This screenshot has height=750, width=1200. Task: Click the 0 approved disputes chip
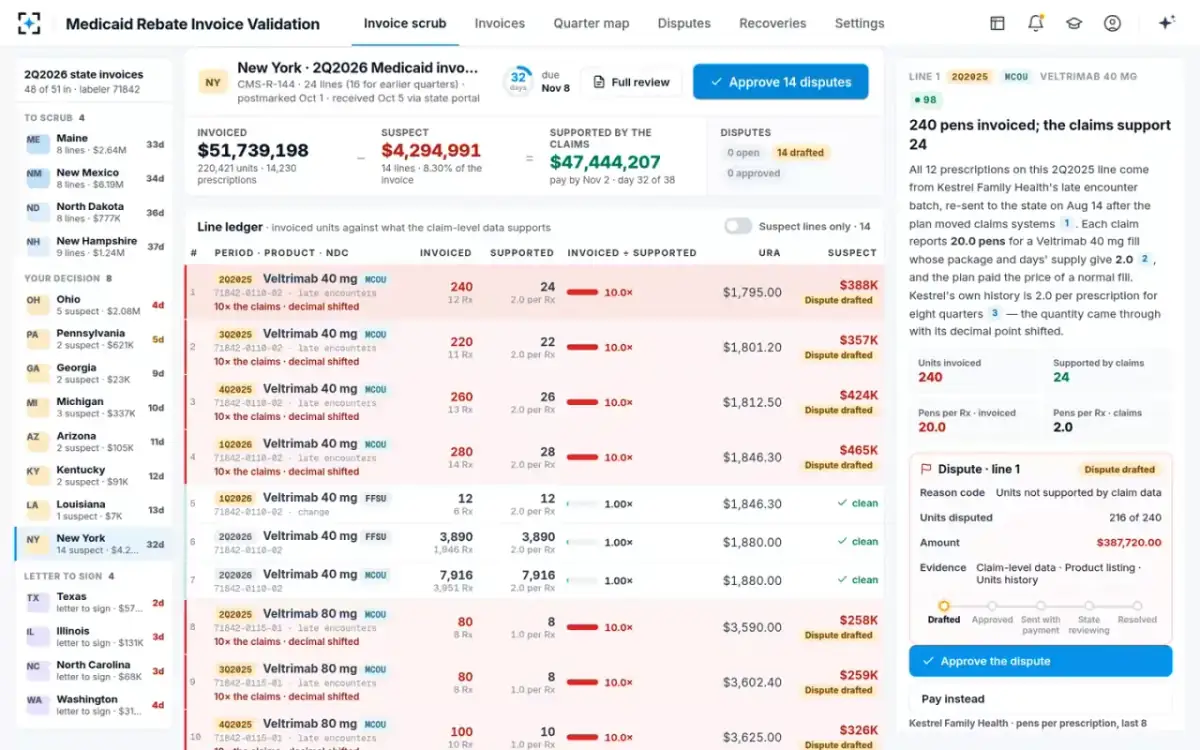754,173
